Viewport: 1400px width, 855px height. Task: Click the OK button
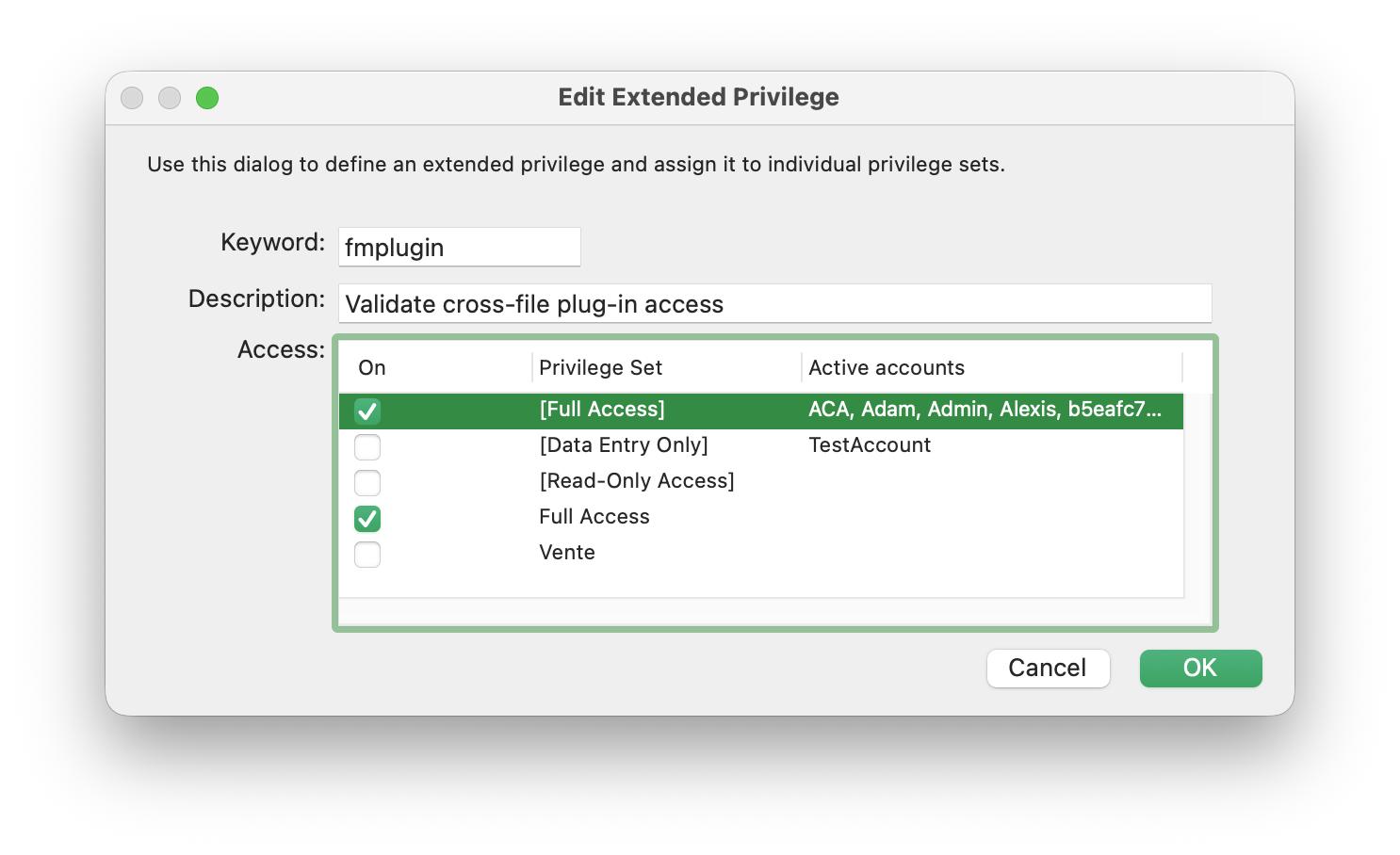(1200, 668)
